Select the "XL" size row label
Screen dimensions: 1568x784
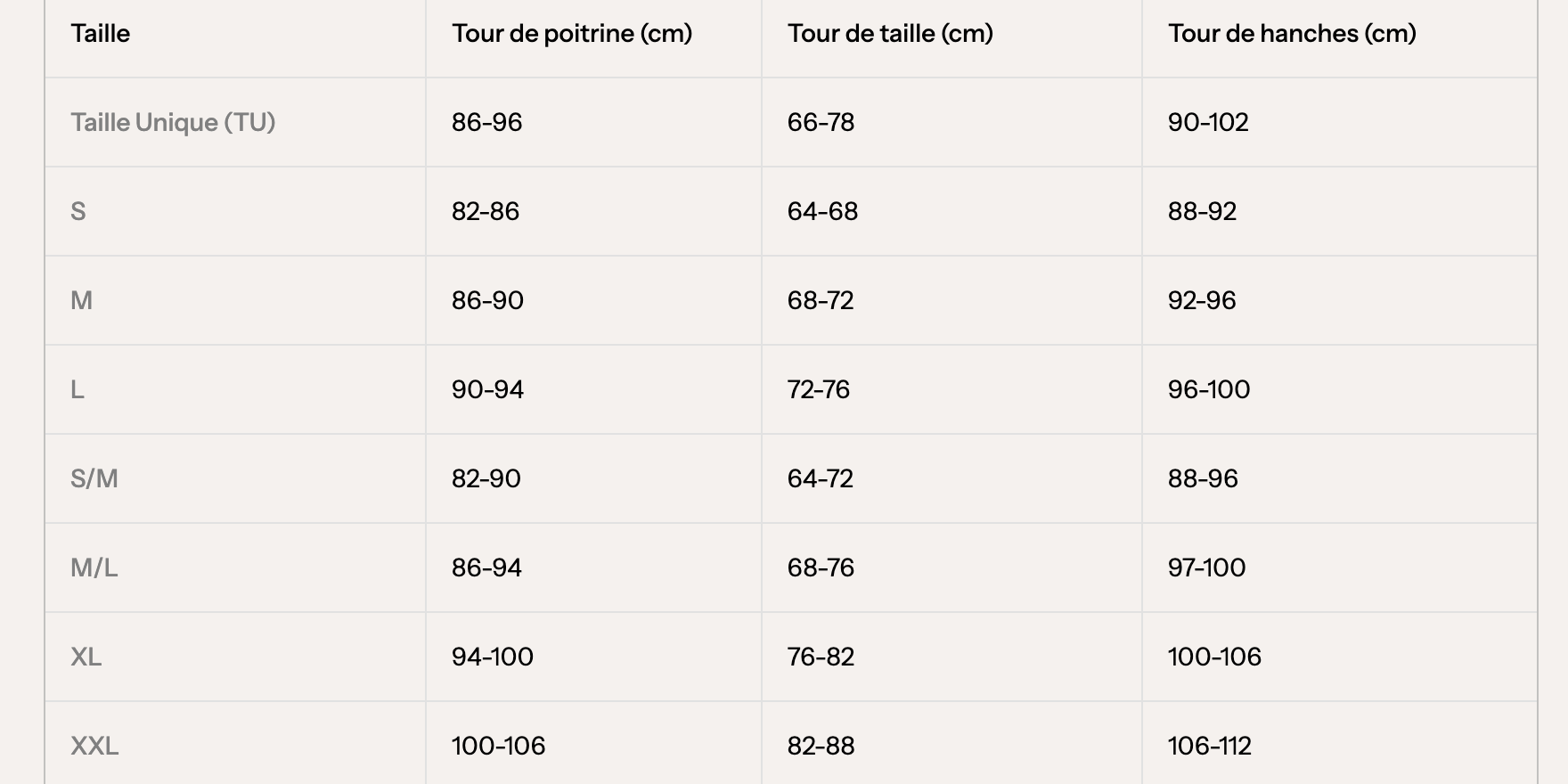86,657
